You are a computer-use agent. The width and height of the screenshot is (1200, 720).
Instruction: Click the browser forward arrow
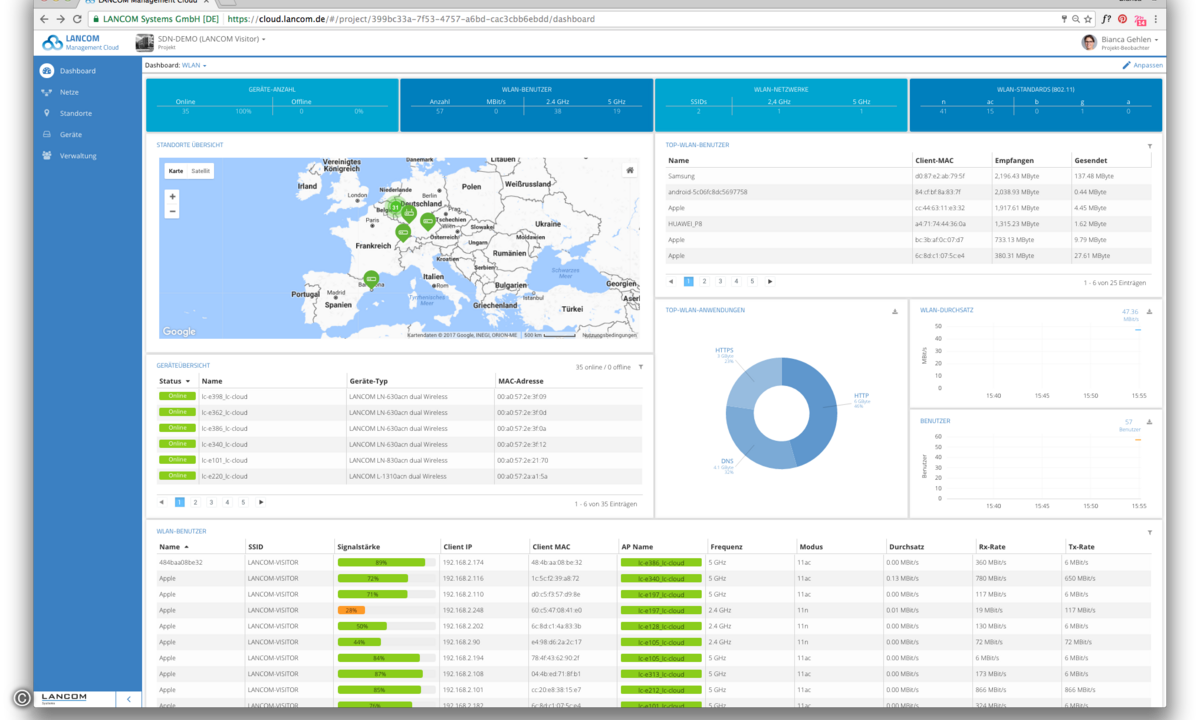61,18
